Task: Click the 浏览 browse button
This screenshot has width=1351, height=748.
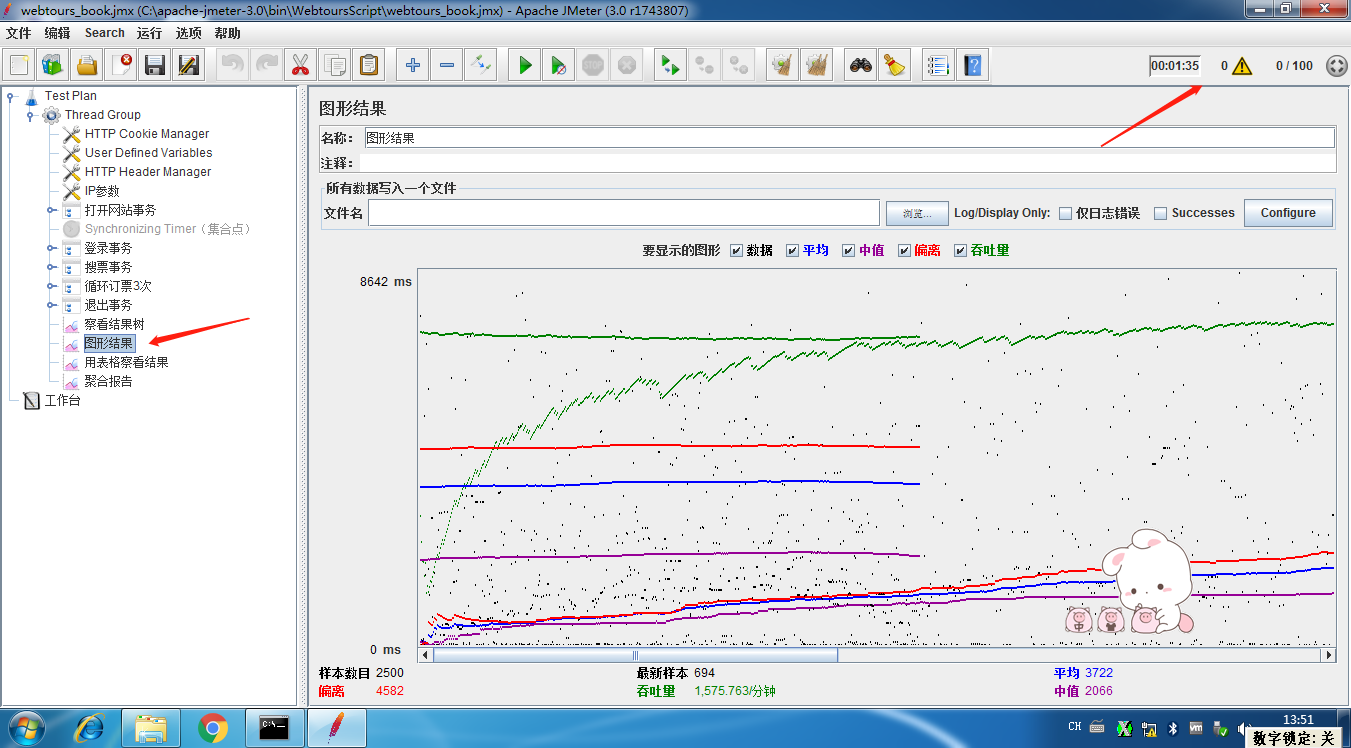Action: click(916, 213)
